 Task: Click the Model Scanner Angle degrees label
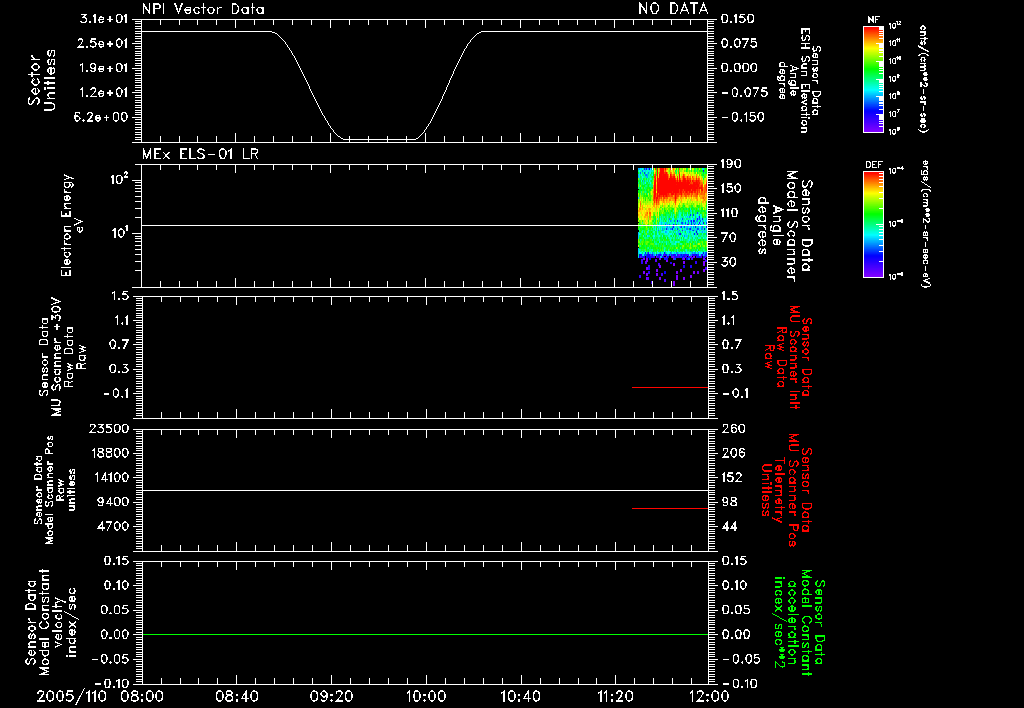tap(784, 226)
